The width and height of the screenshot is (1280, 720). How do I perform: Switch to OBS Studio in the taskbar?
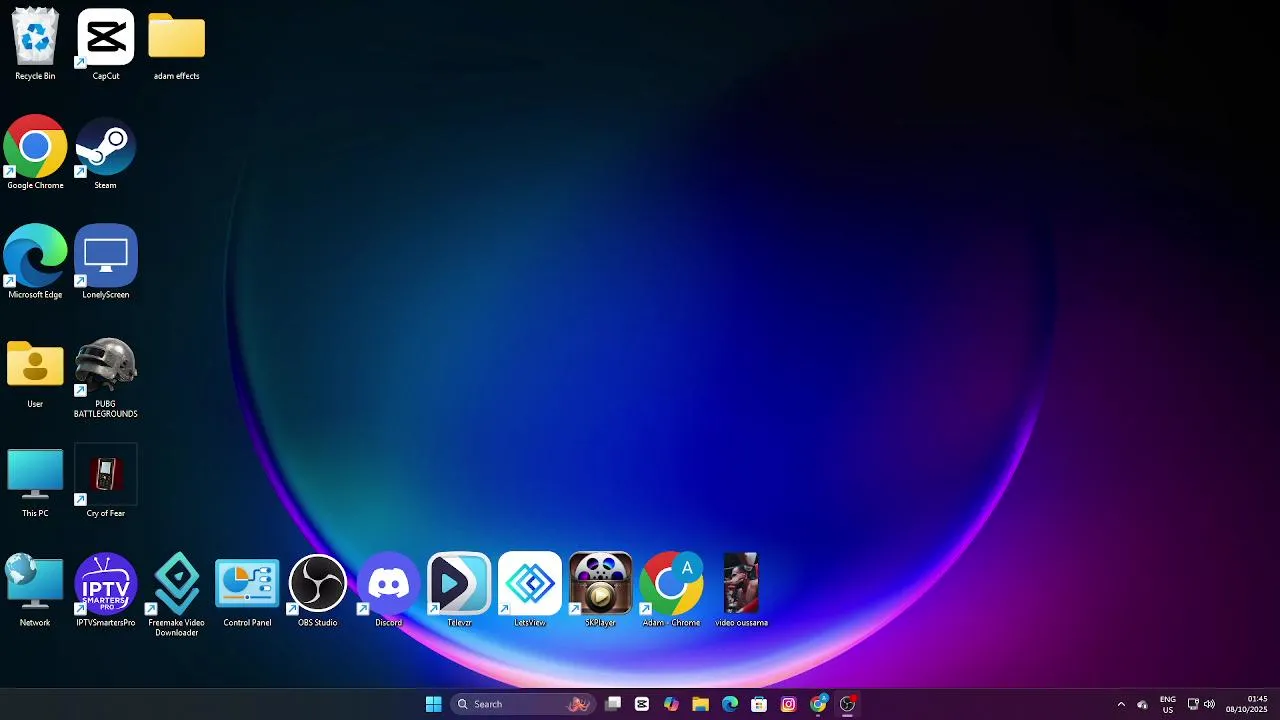pyautogui.click(x=848, y=704)
